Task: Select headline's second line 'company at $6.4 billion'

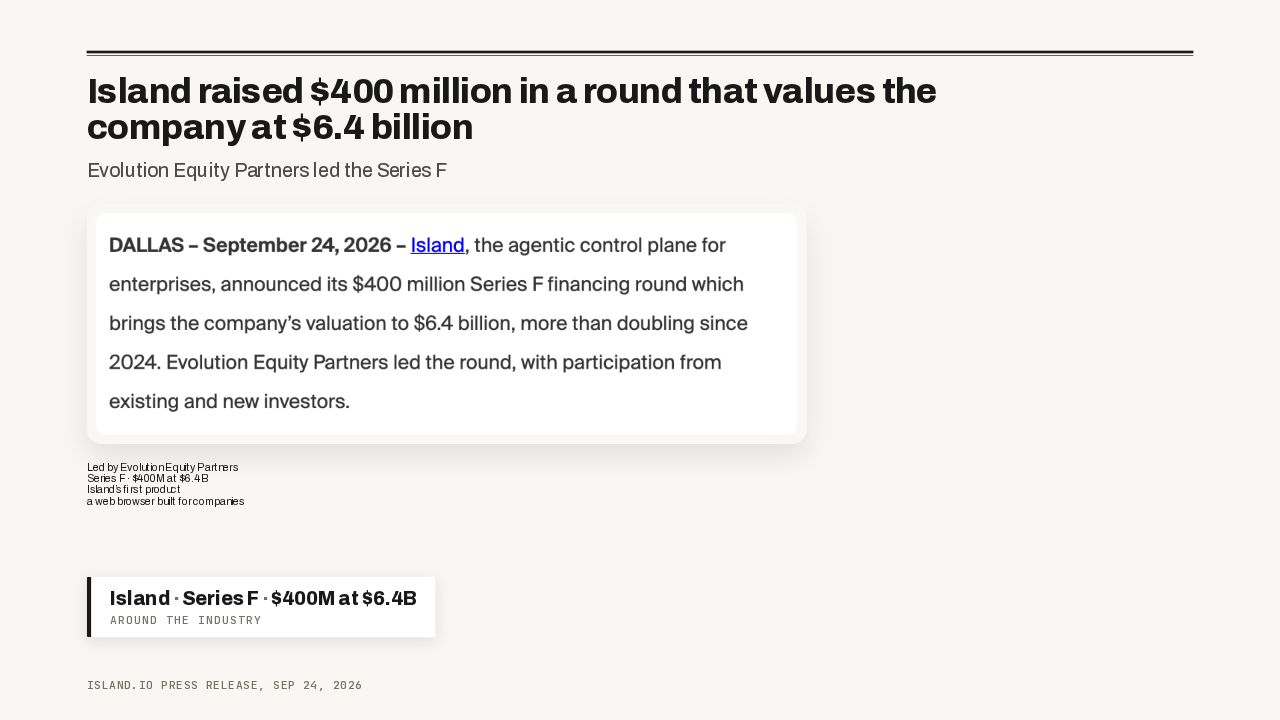Action: click(x=280, y=128)
